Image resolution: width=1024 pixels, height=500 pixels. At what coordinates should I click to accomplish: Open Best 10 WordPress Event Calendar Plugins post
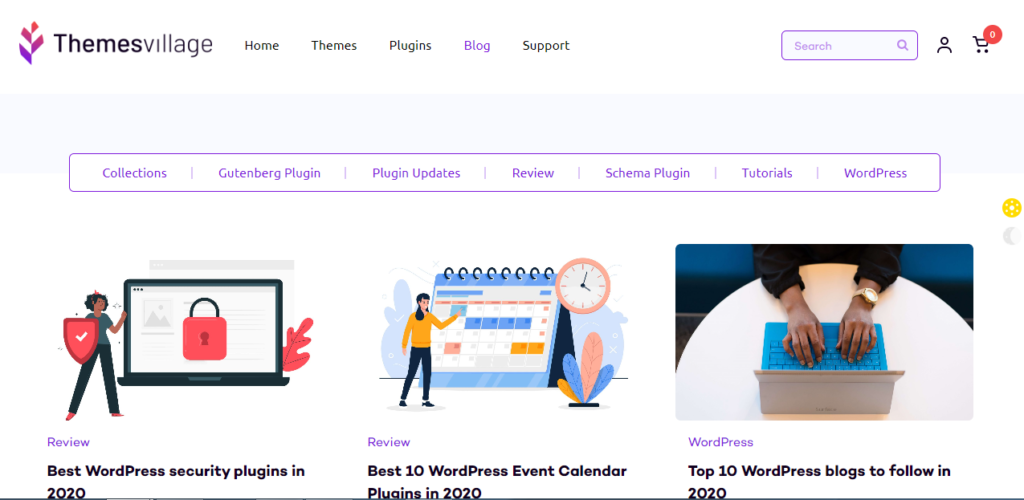[497, 481]
